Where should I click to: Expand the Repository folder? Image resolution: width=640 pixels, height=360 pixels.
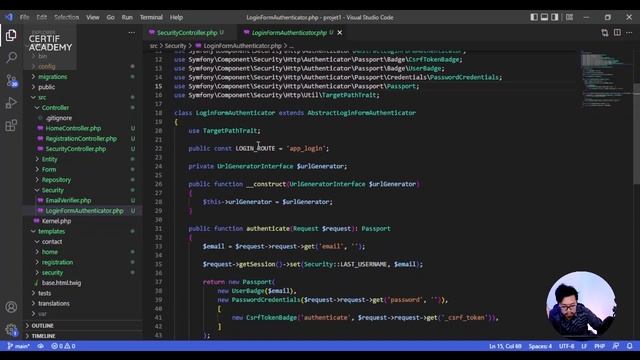pyautogui.click(x=56, y=180)
